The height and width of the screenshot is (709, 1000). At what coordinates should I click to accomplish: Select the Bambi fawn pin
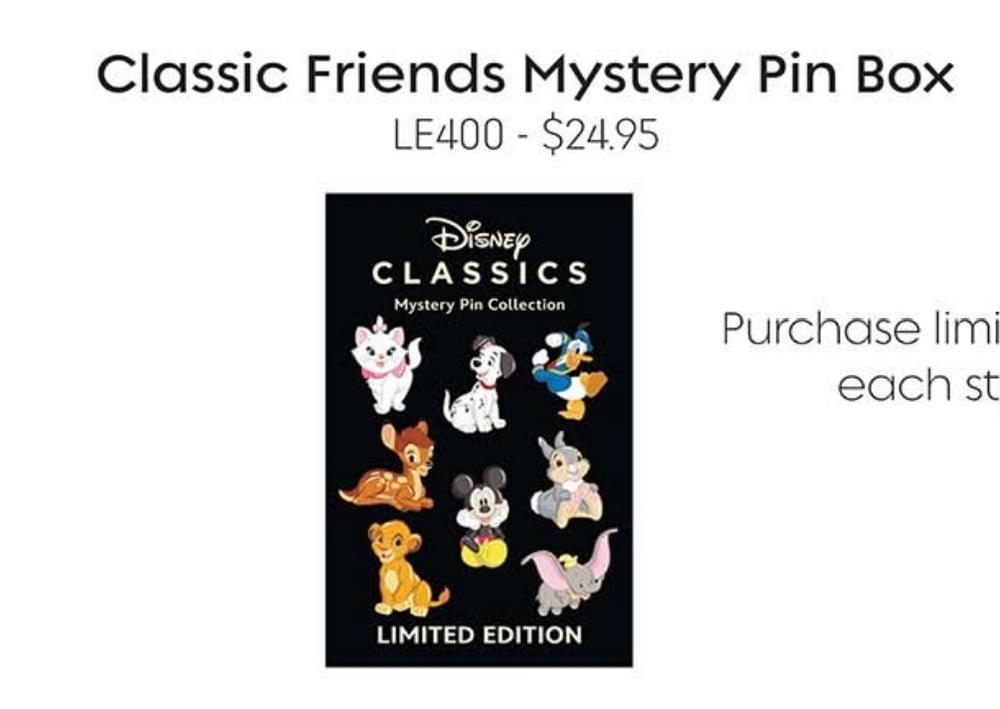tap(388, 466)
